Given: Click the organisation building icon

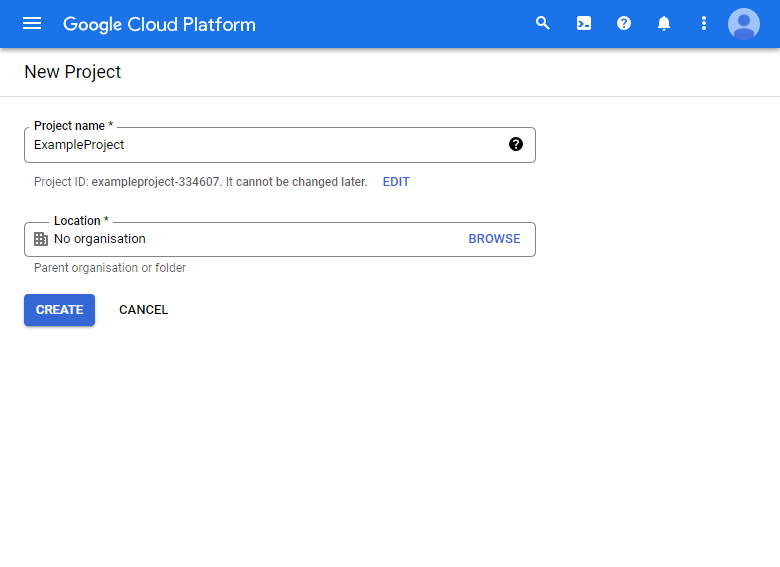Looking at the screenshot, I should 41,239.
